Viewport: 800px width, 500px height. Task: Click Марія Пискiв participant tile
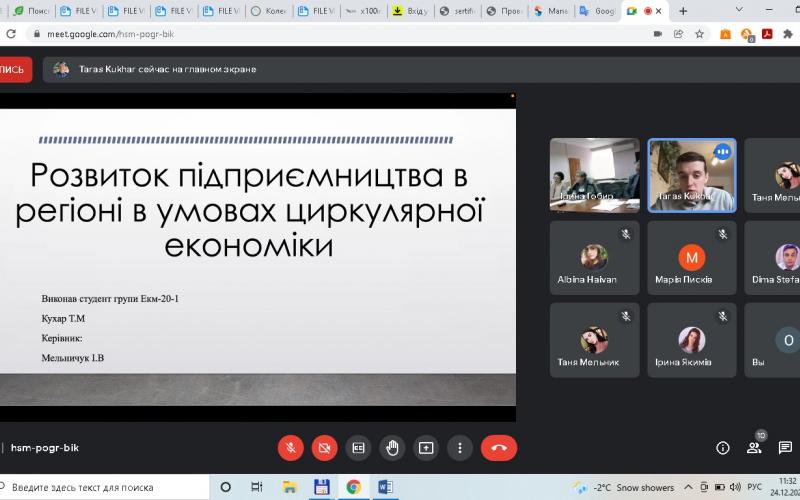pos(692,258)
